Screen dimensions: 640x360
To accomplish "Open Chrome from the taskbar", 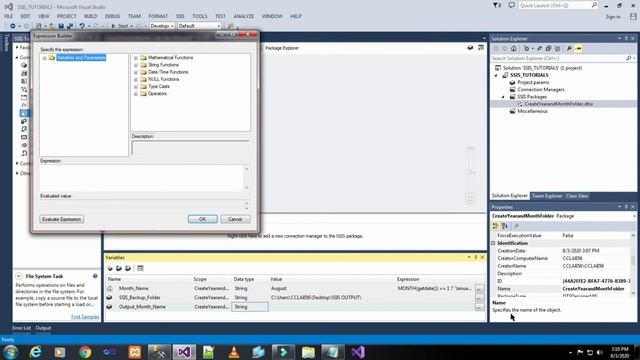I will tap(85, 352).
